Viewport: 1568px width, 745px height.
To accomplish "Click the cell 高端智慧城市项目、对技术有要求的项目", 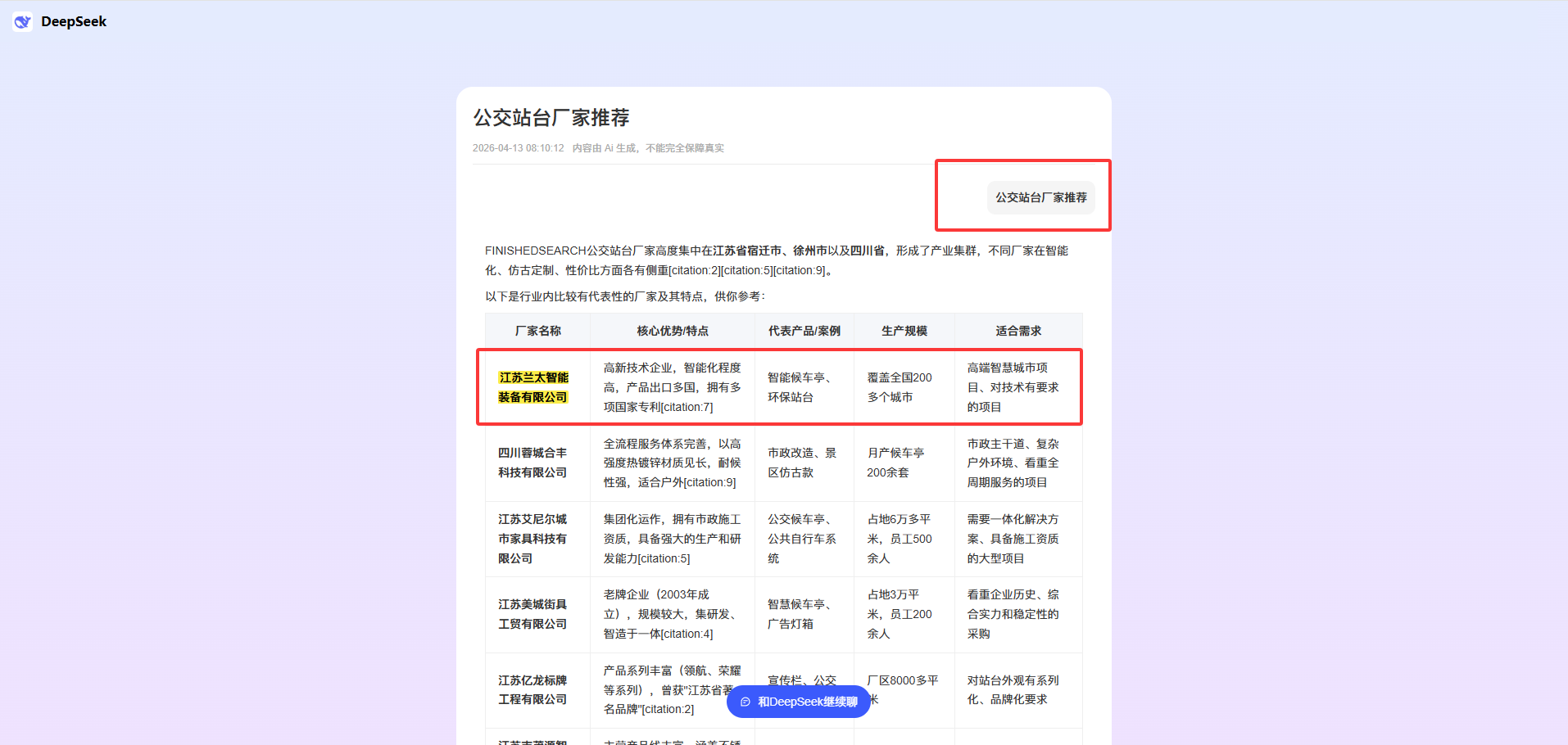I will pyautogui.click(x=1018, y=387).
